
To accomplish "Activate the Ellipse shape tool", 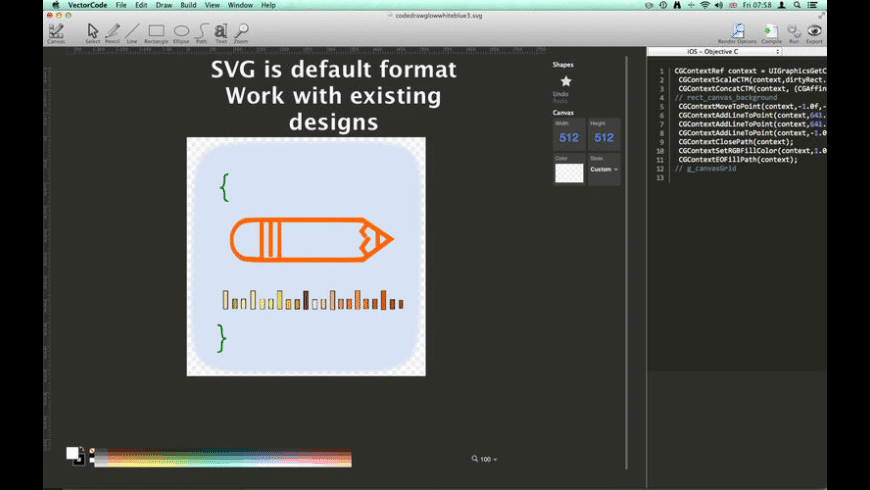I will pyautogui.click(x=181, y=33).
